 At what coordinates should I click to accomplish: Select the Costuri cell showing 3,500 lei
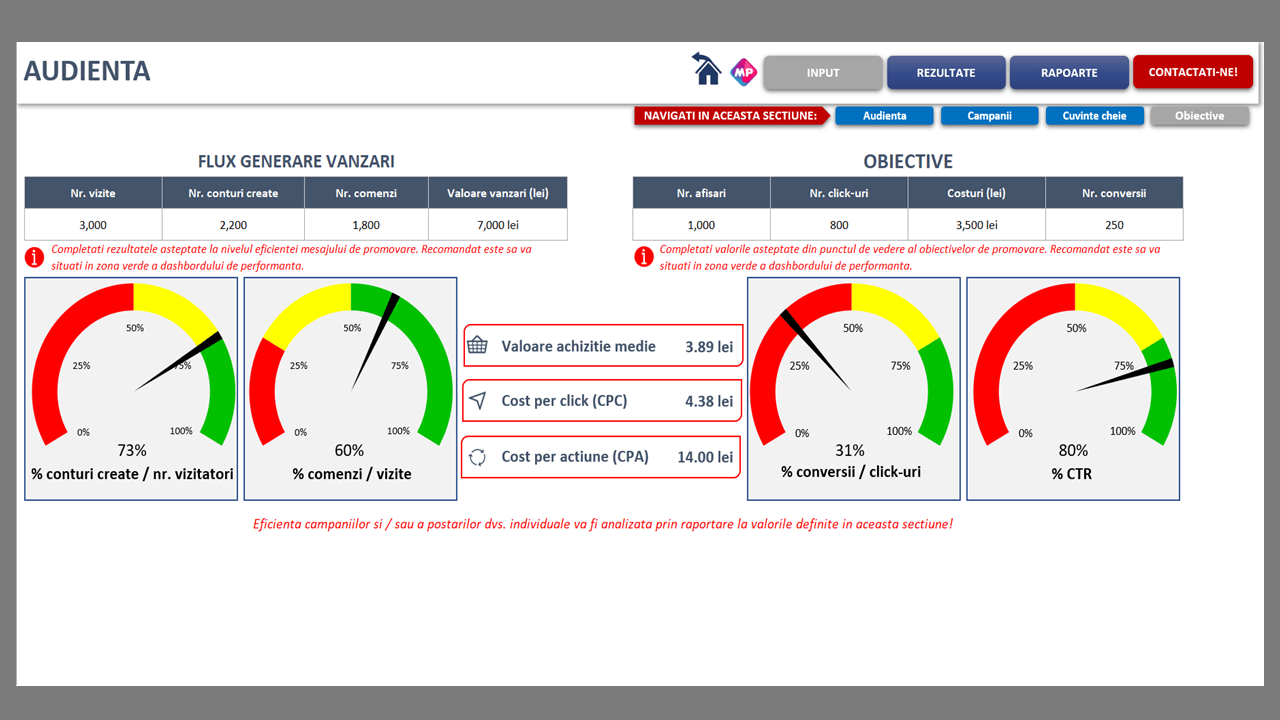click(x=976, y=225)
